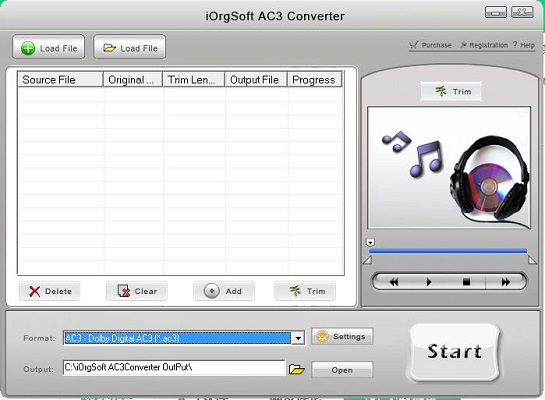Viewport: 545px width, 400px height.
Task: Click Trim button below the file list
Action: [x=305, y=291]
